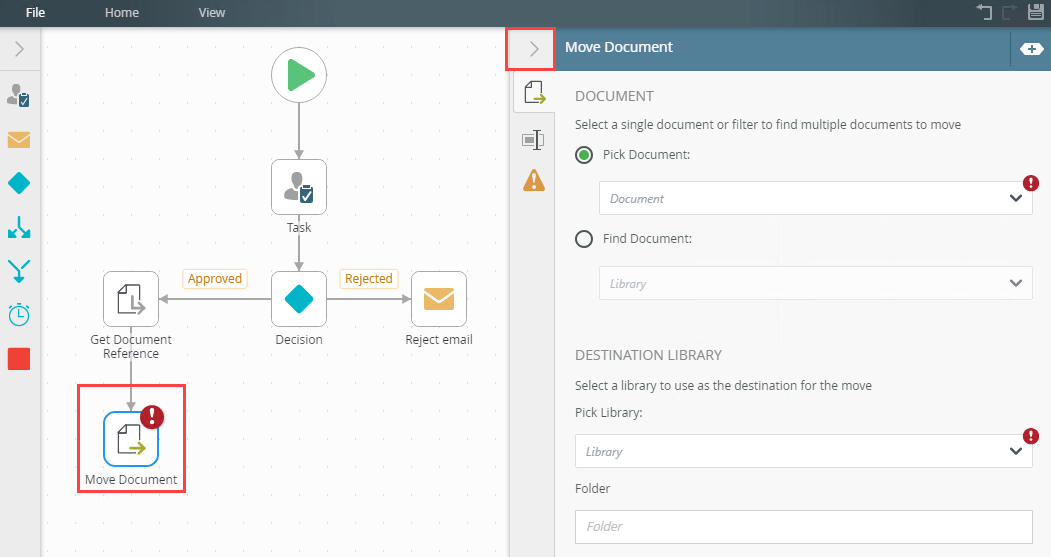Open the View menu

tap(211, 13)
